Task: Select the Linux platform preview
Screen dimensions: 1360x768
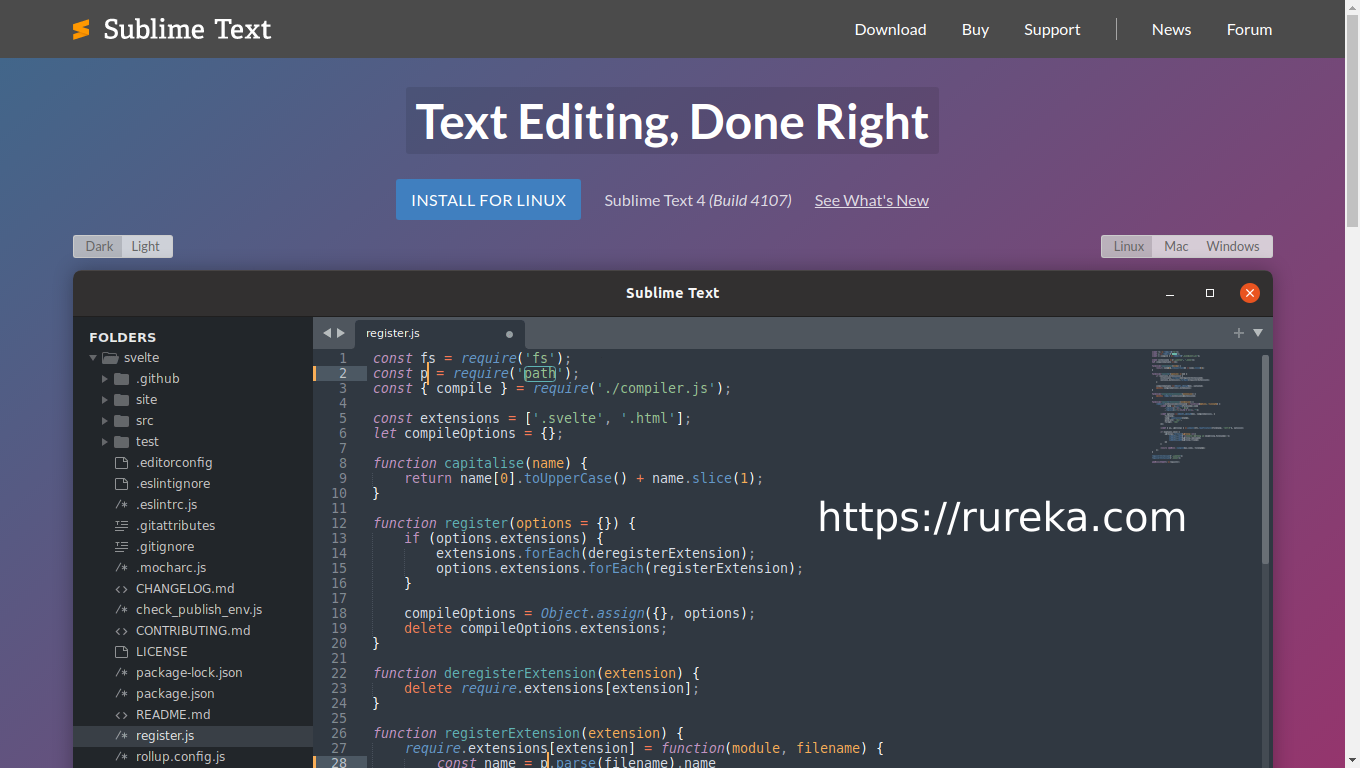Action: [x=1129, y=246]
